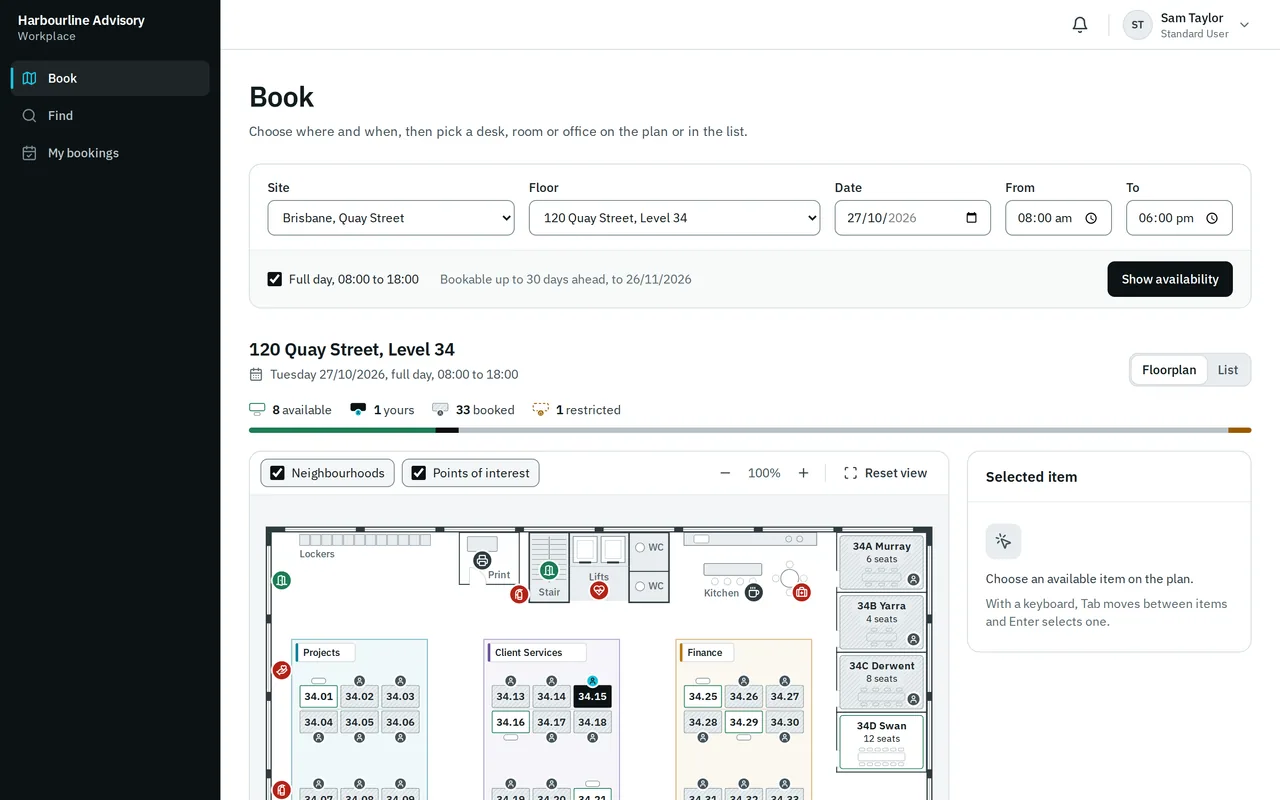
Task: Go to Find in sidebar
Action: coord(110,116)
